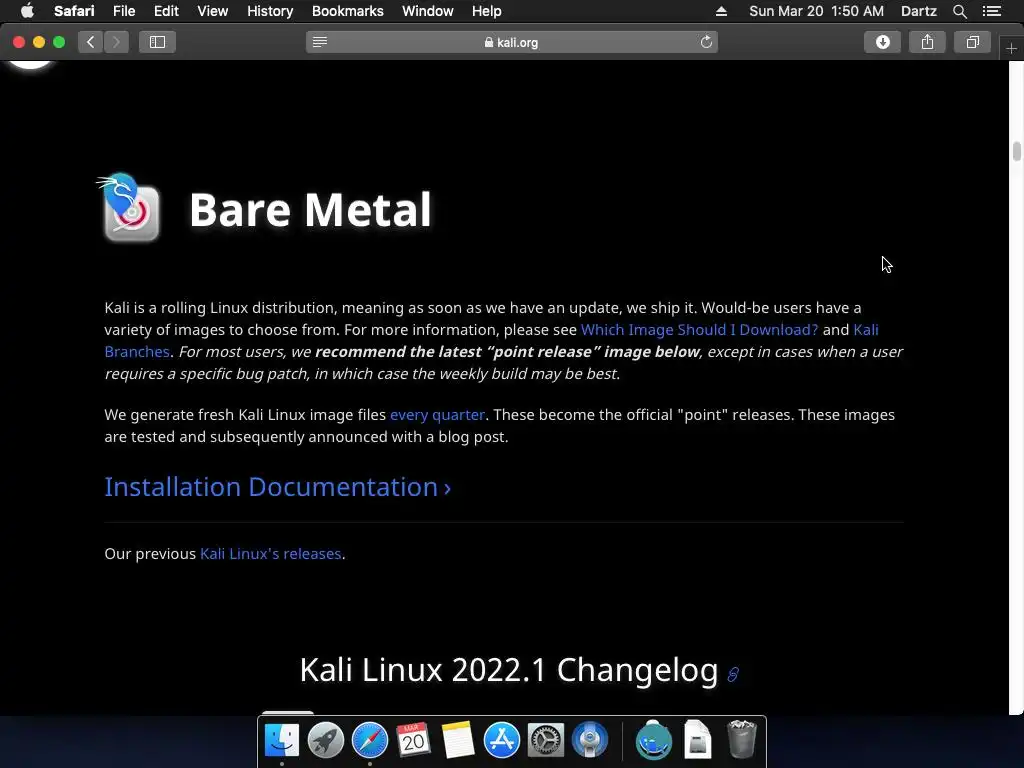Open the File menu
This screenshot has height=768, width=1024.
[x=123, y=11]
